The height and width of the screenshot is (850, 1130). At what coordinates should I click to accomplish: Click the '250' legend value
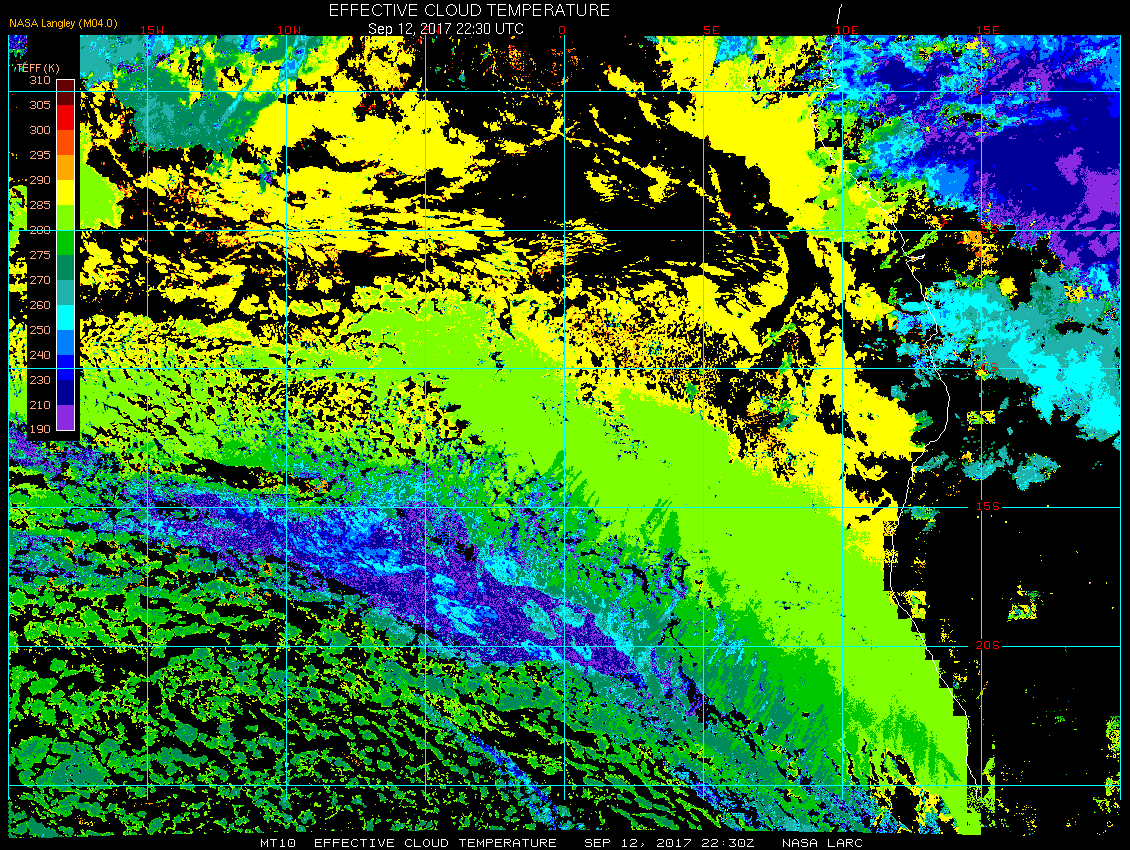click(x=40, y=329)
